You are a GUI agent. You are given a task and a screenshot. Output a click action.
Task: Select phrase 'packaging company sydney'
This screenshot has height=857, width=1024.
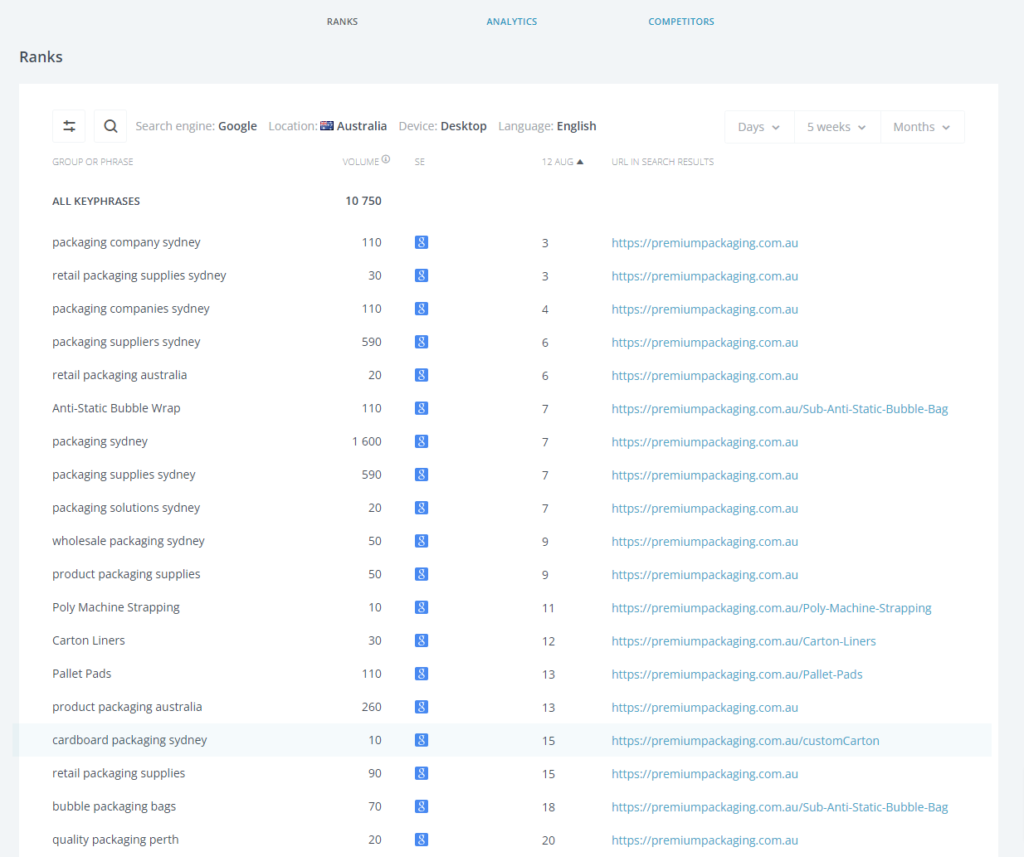126,242
